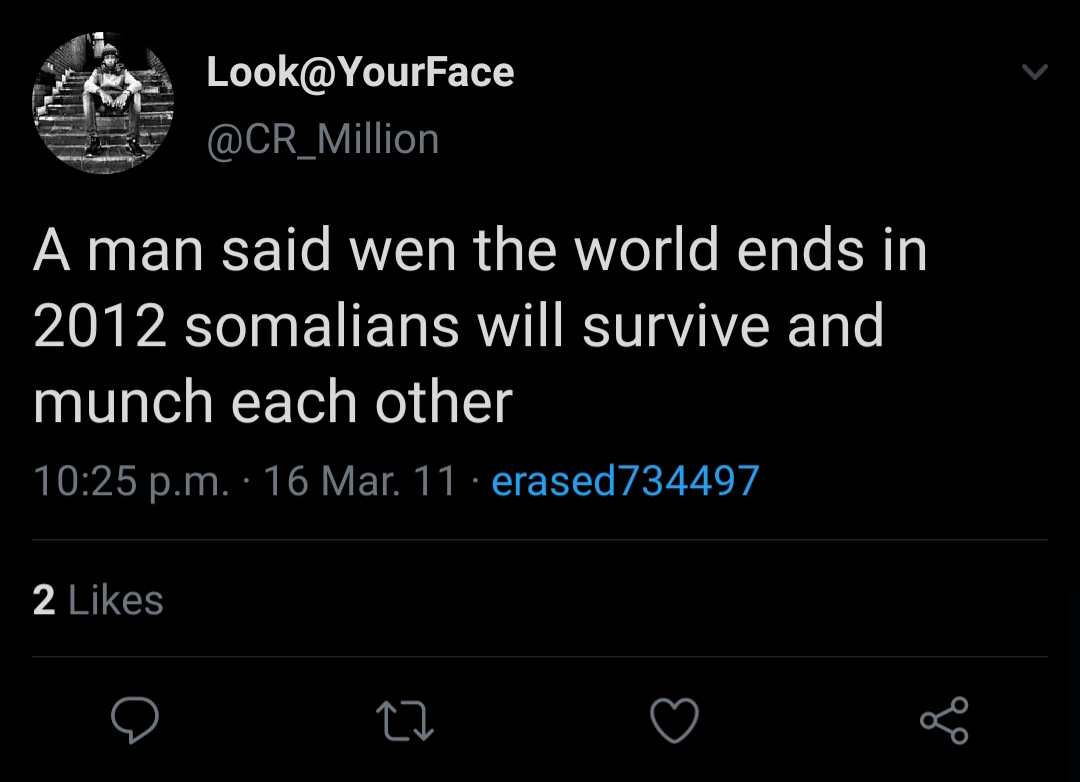Click the word 'Likes' label
This screenshot has width=1080, height=782.
pos(116,600)
